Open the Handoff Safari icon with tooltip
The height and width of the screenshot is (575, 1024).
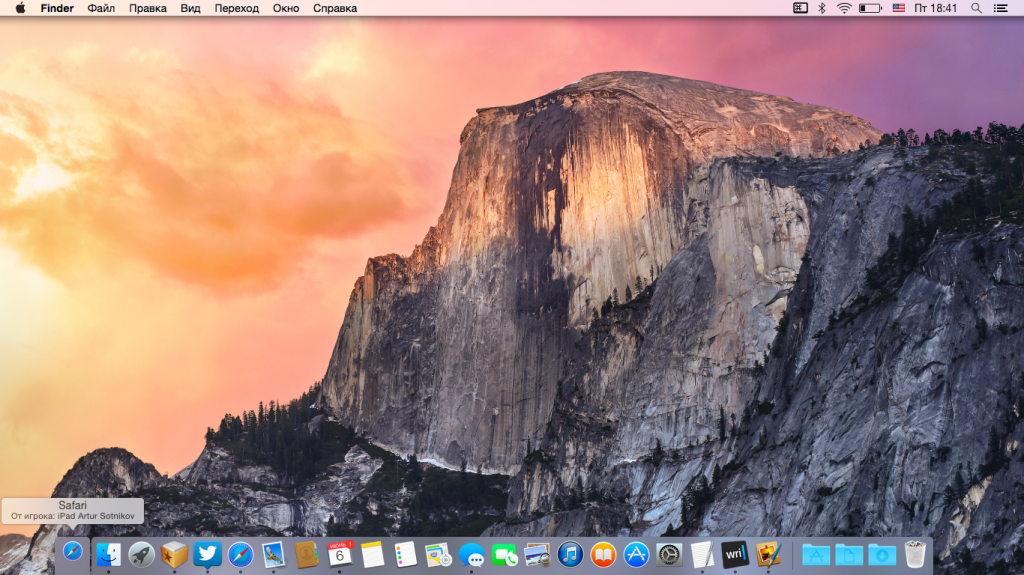click(x=73, y=552)
